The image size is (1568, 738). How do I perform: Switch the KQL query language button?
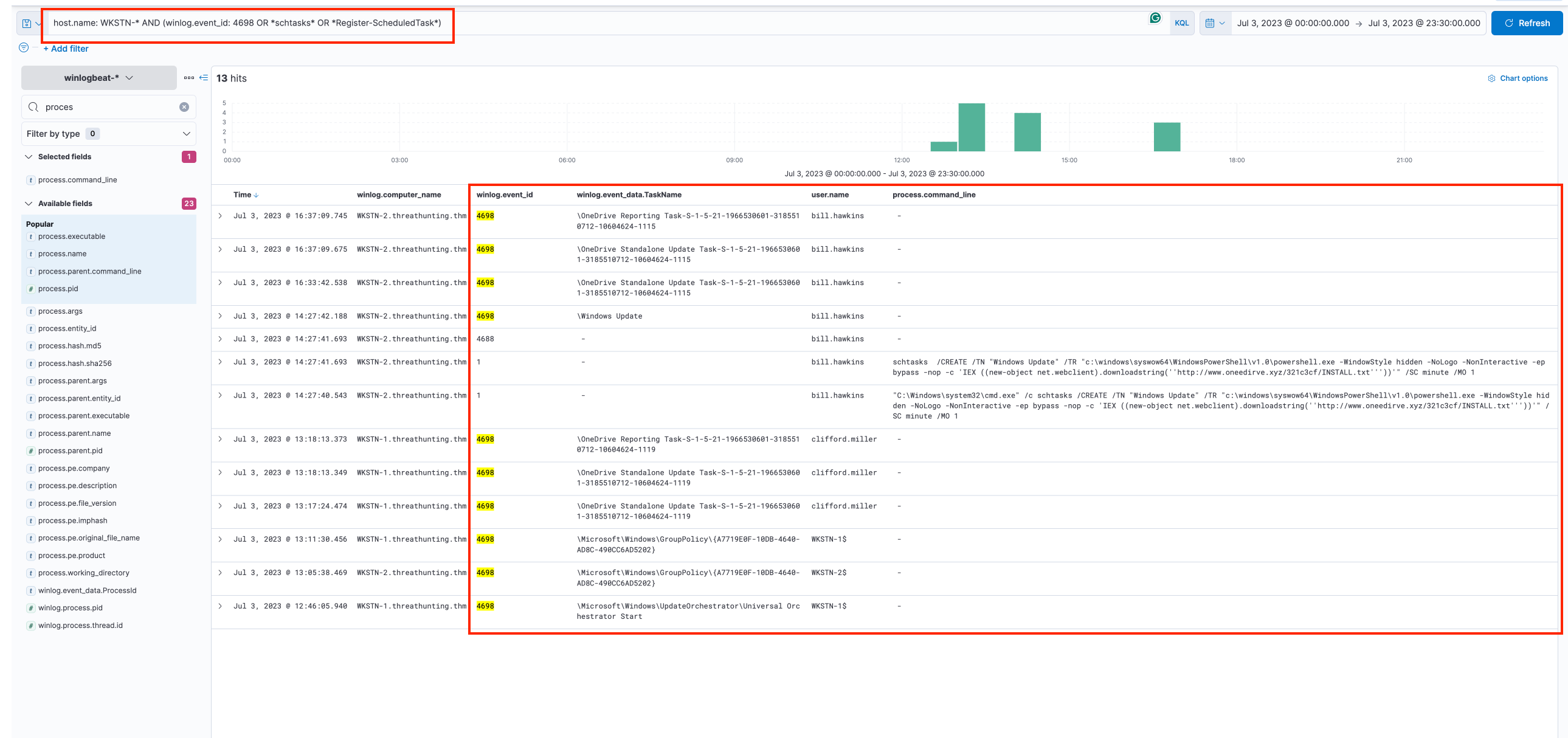point(1181,23)
